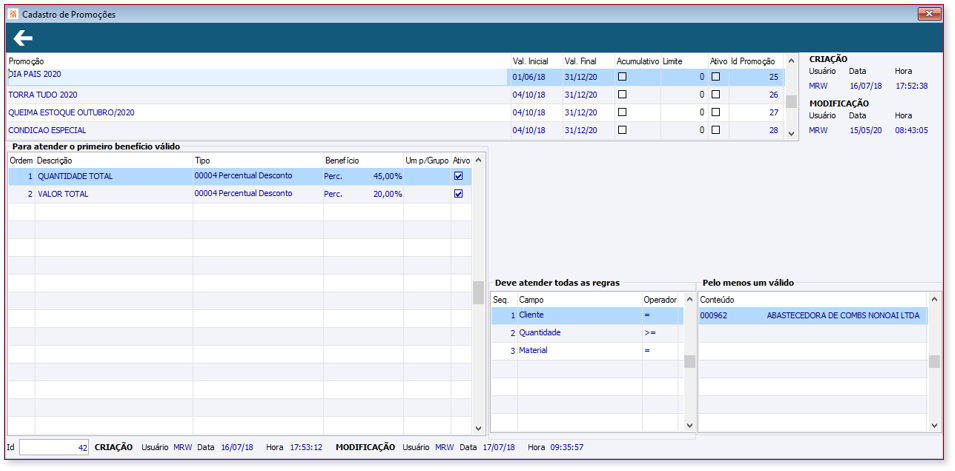This screenshot has height=471, width=955.
Task: Click the 45,00% percentage value
Action: coord(387,176)
